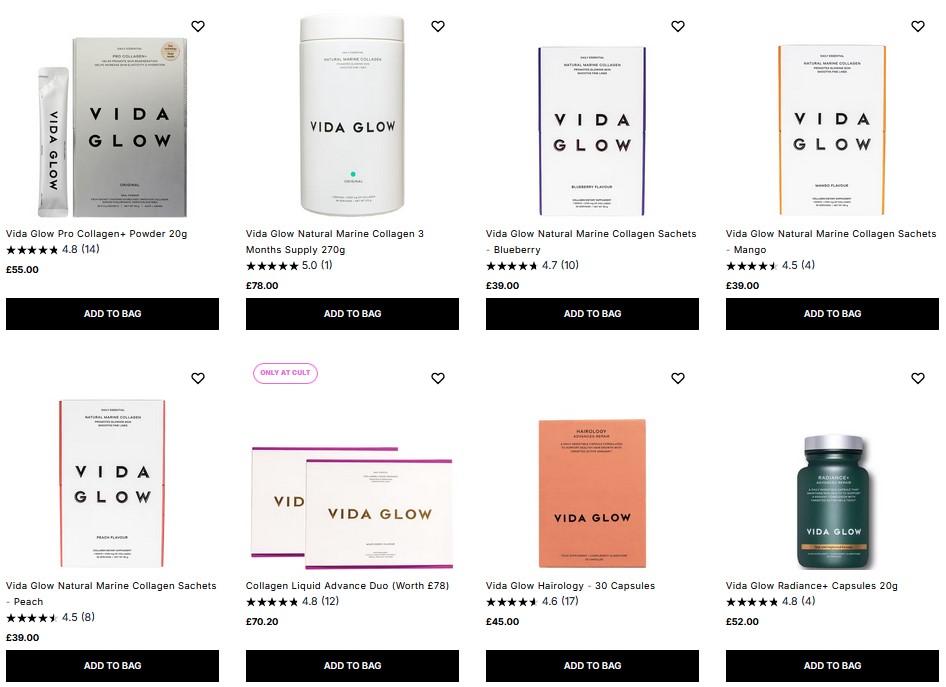Image resolution: width=946 pixels, height=687 pixels.
Task: Click the wishlist heart on Pro Collagen+ Powder
Action: pos(198,26)
